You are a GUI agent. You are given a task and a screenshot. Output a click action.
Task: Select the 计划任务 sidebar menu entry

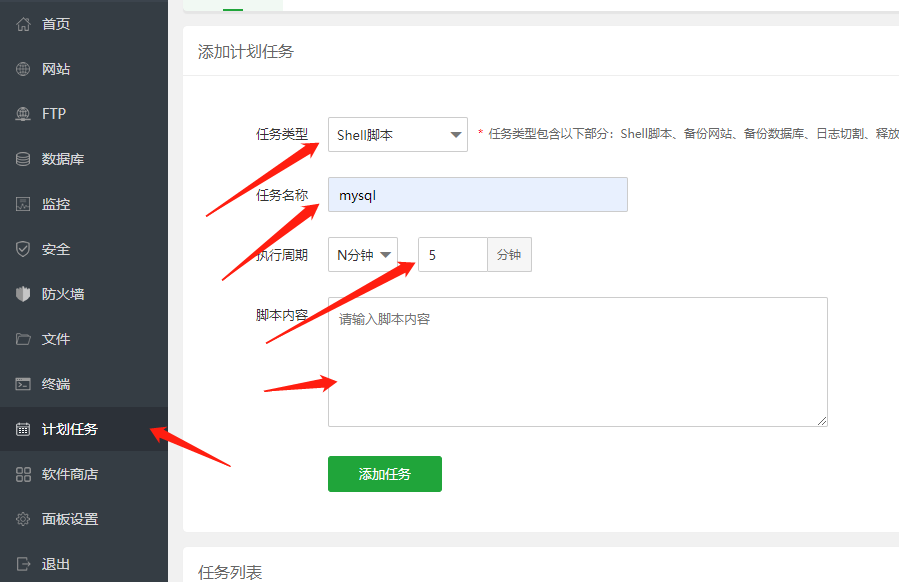[x=60, y=429]
